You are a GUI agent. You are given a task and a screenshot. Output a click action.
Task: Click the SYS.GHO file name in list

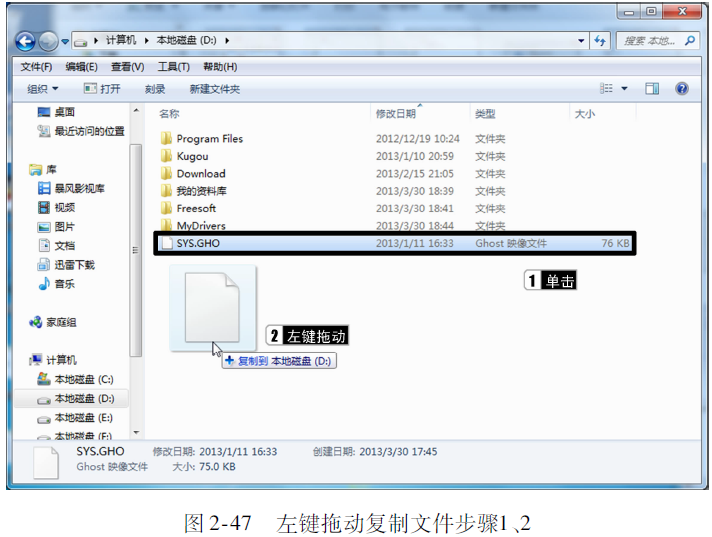tap(198, 243)
